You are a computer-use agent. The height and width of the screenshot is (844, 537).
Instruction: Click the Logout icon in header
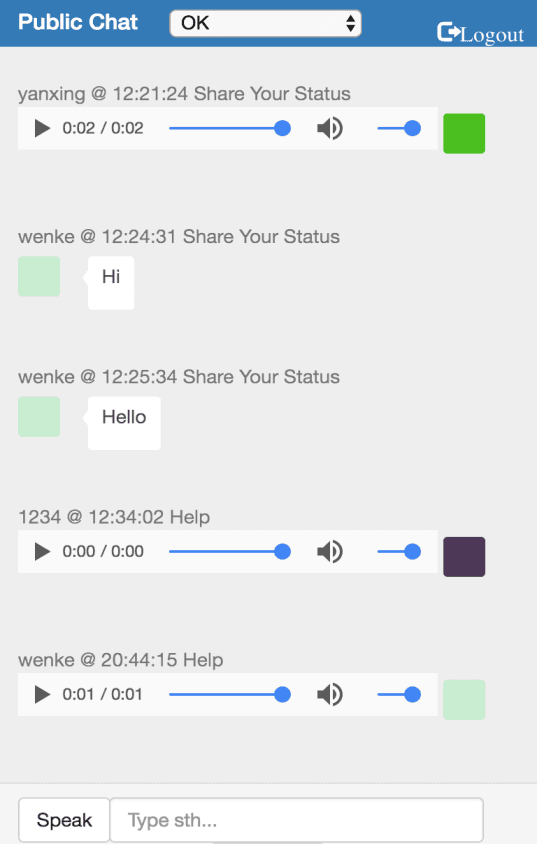click(x=447, y=32)
